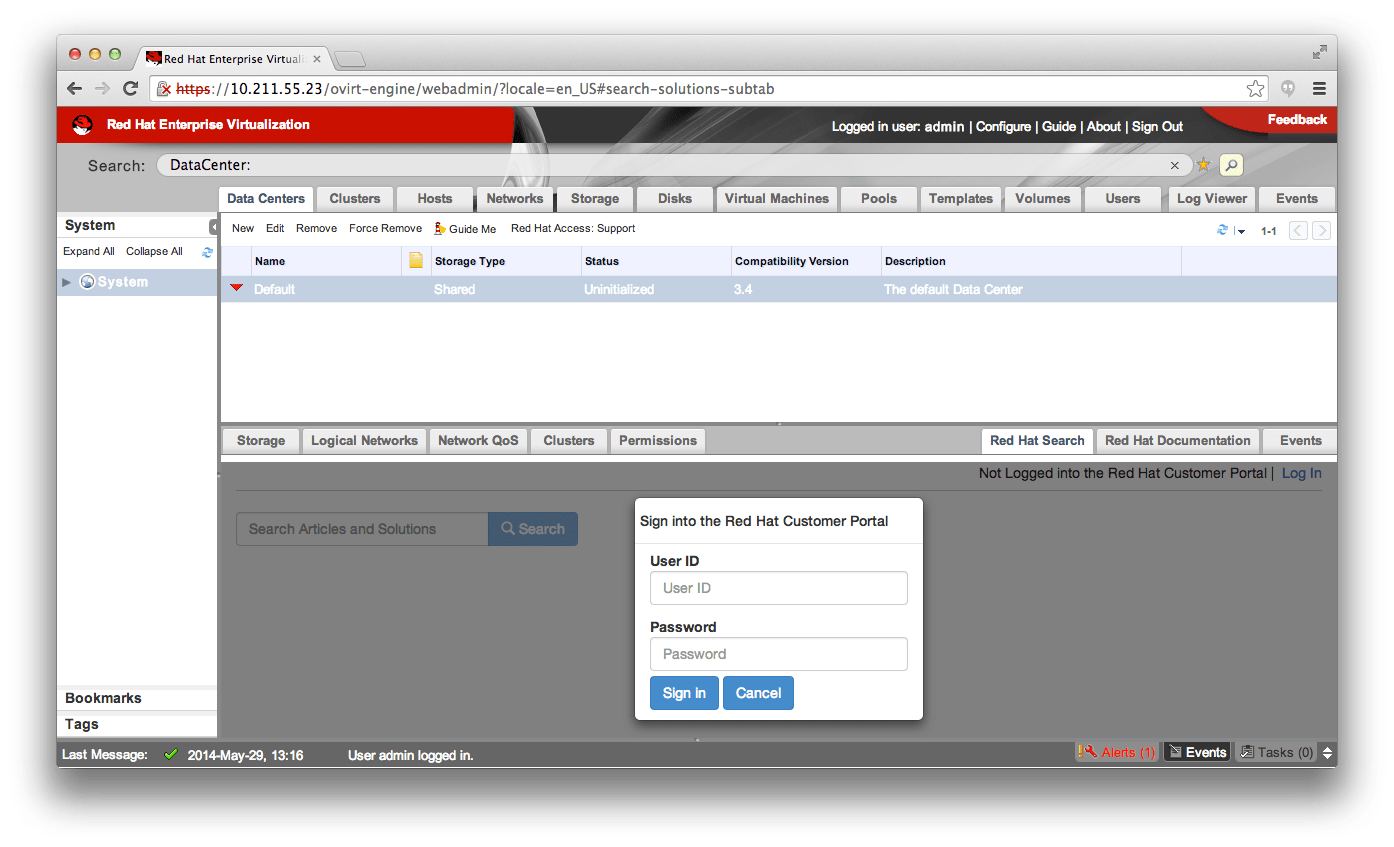Open search with the magnifier icon
The width and height of the screenshot is (1394, 847).
(x=1231, y=164)
